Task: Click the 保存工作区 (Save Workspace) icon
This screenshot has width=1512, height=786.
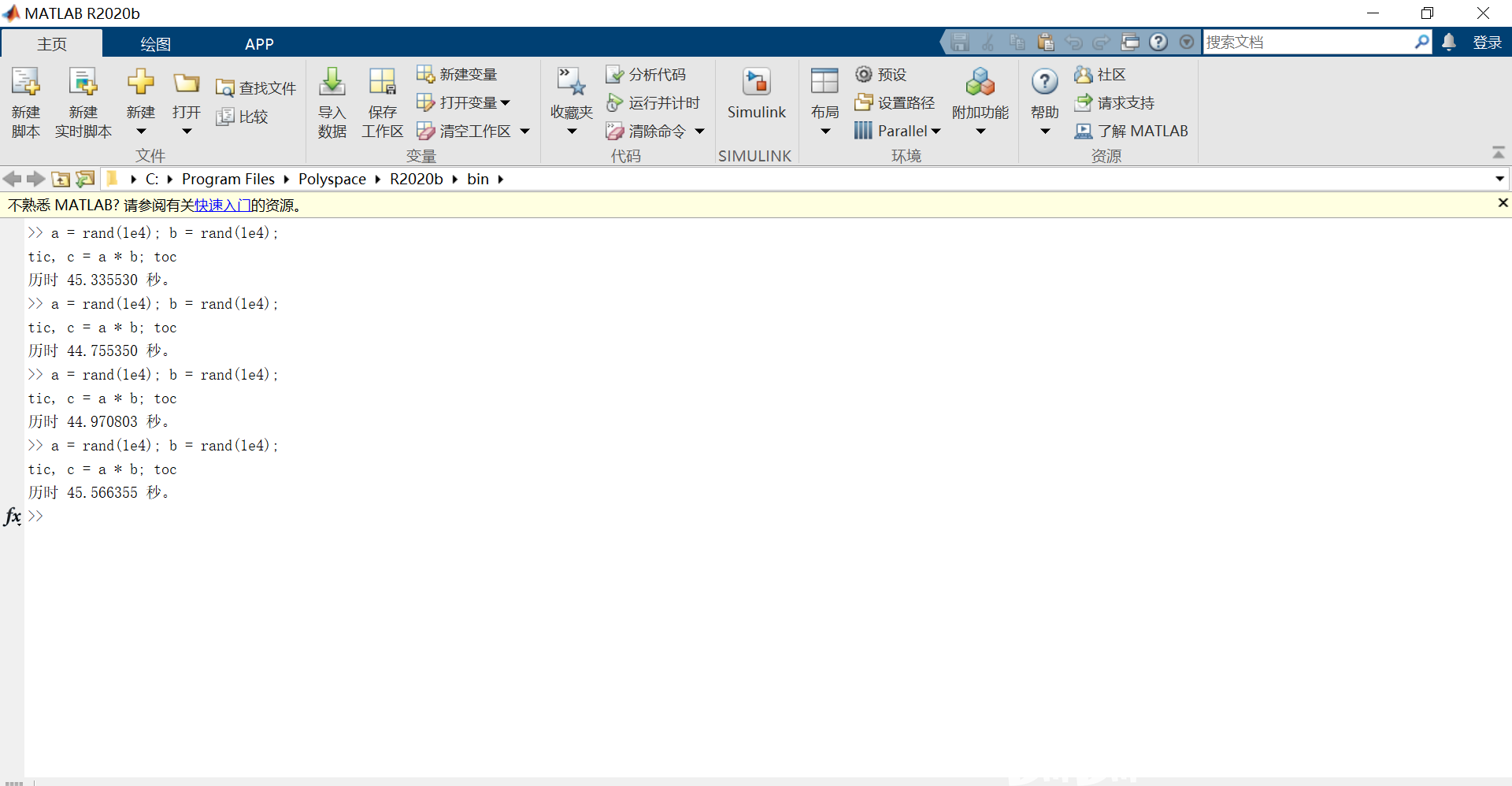Action: click(x=382, y=82)
